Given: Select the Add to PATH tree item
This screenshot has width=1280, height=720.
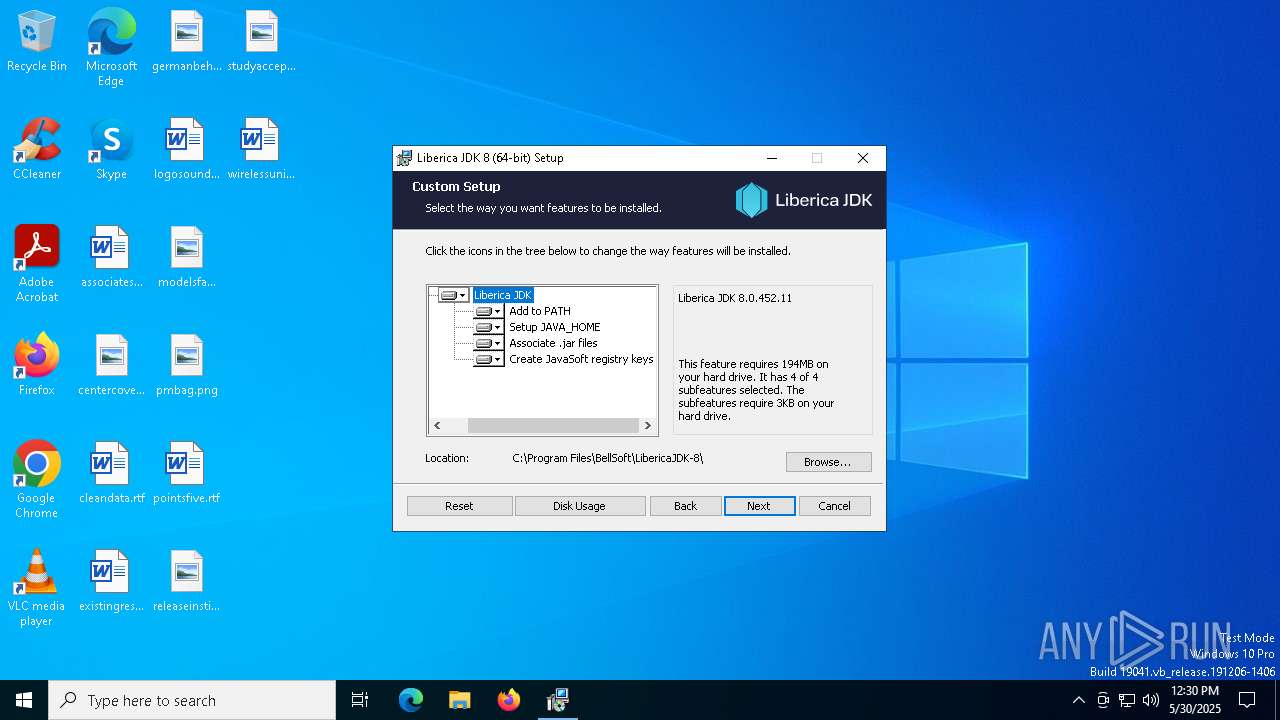Looking at the screenshot, I should pos(540,311).
